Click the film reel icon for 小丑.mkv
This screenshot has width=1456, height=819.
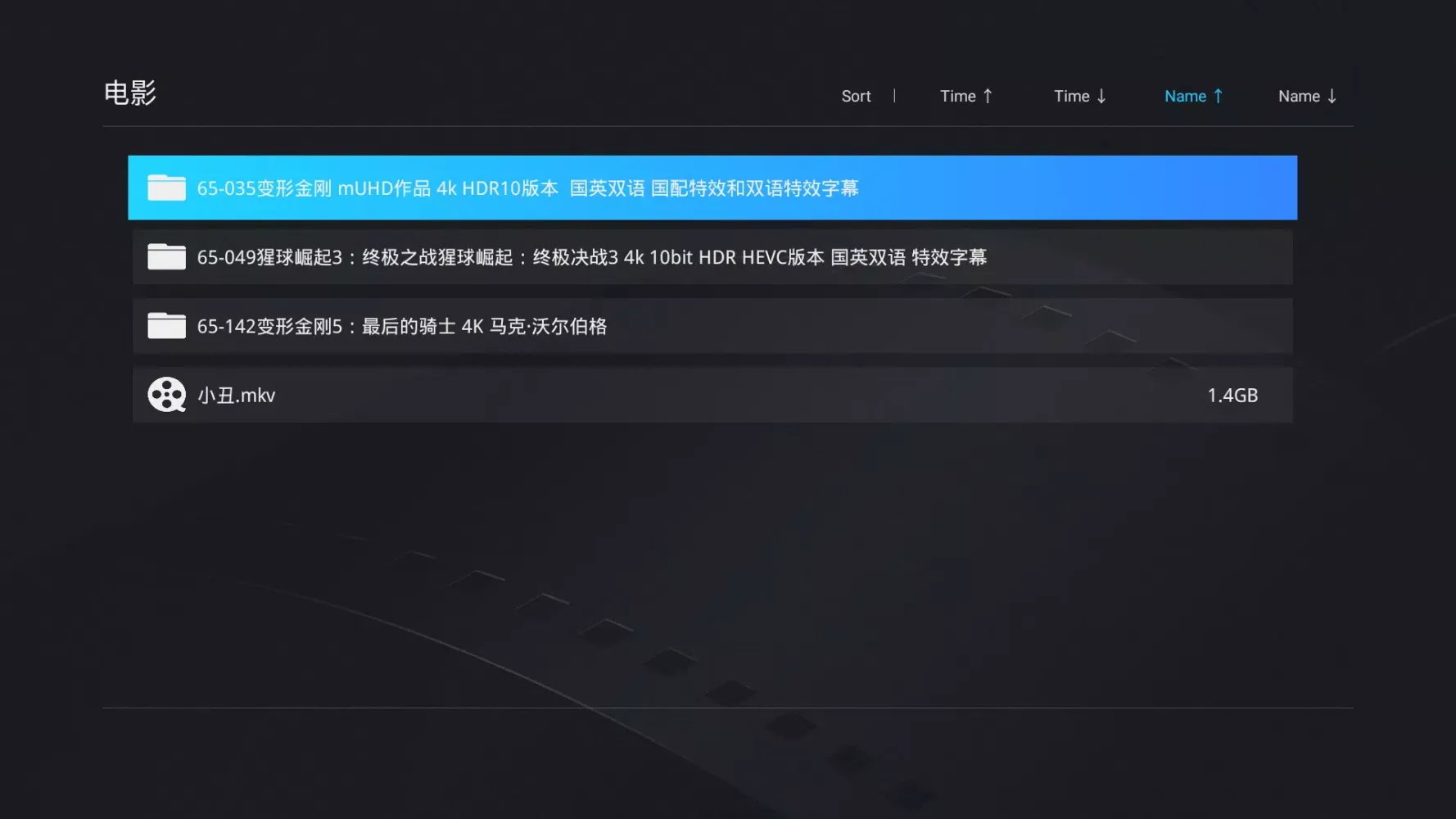coord(166,395)
